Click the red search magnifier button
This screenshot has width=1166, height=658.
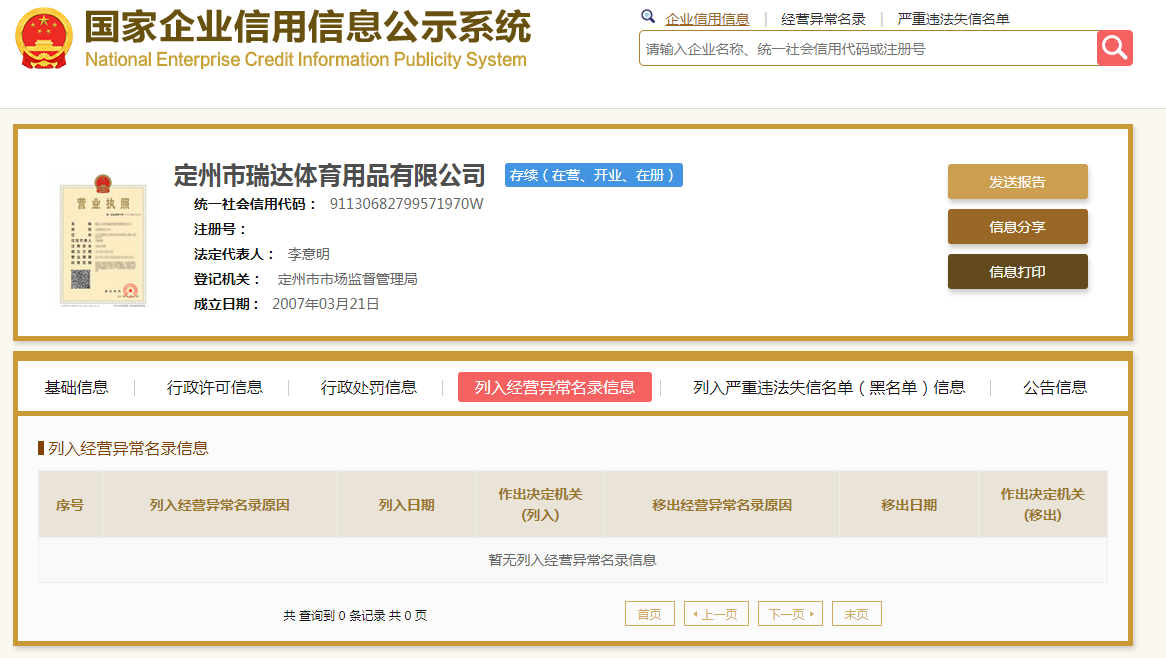point(1114,48)
